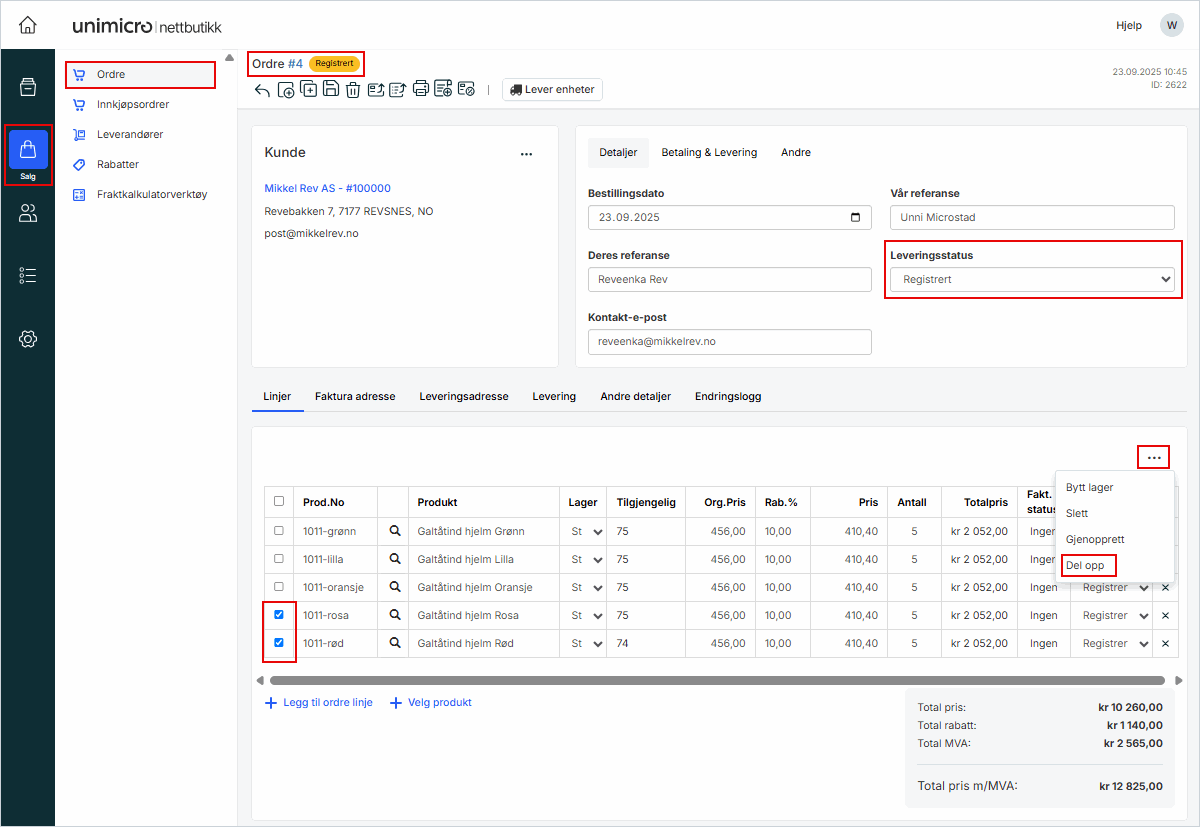Open the gear settings icon in left sidebar
This screenshot has height=827, width=1200.
(28, 339)
